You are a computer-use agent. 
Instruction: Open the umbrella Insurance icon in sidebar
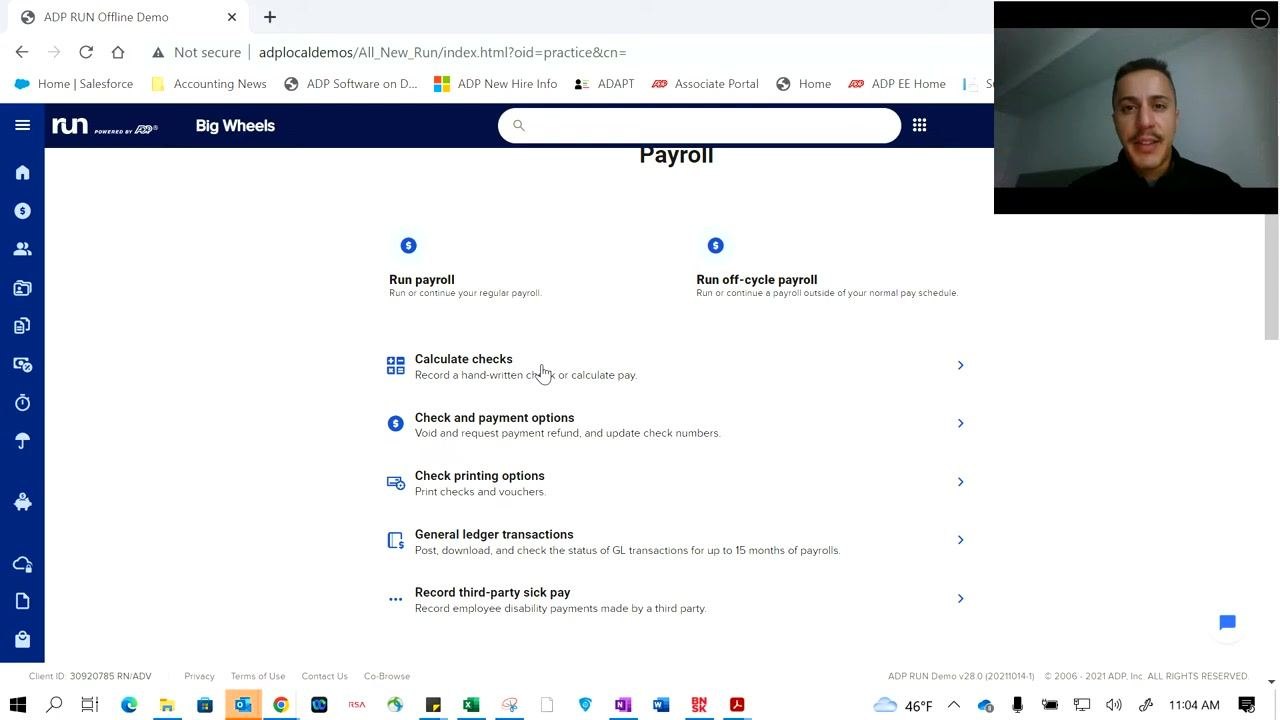(x=22, y=441)
